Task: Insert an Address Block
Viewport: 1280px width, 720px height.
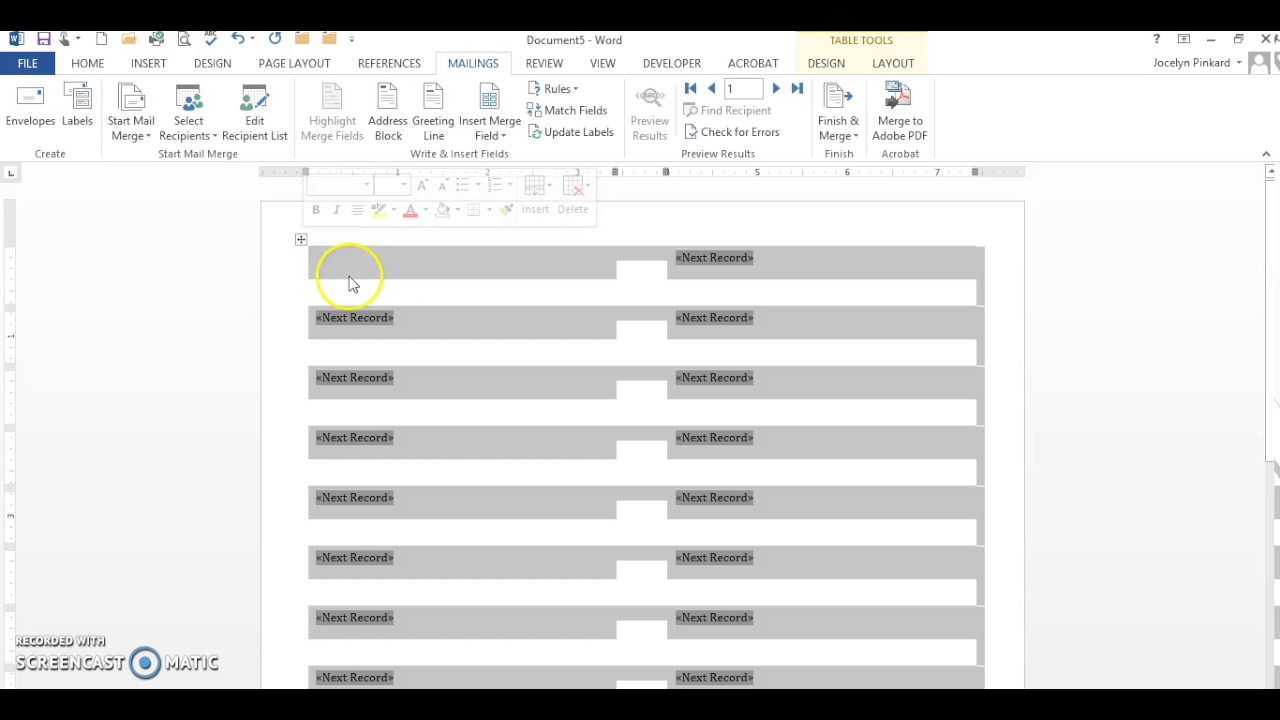Action: pos(388,113)
